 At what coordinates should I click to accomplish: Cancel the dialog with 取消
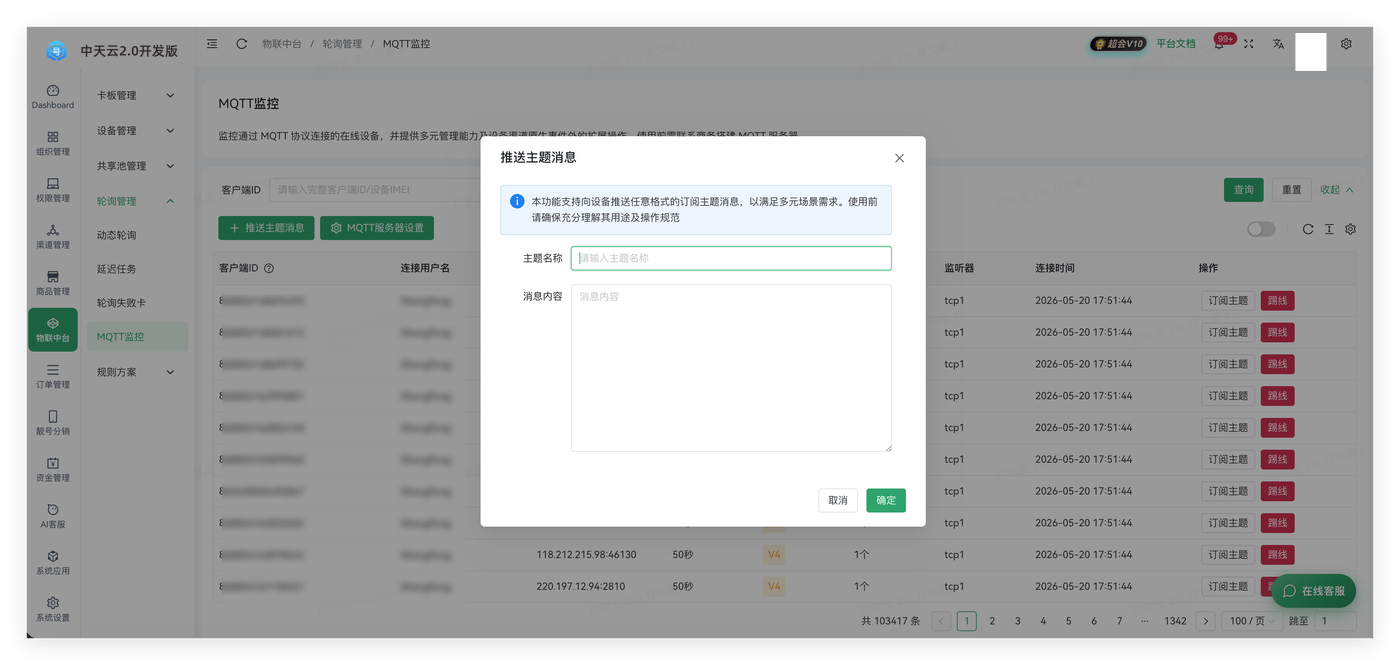point(838,500)
